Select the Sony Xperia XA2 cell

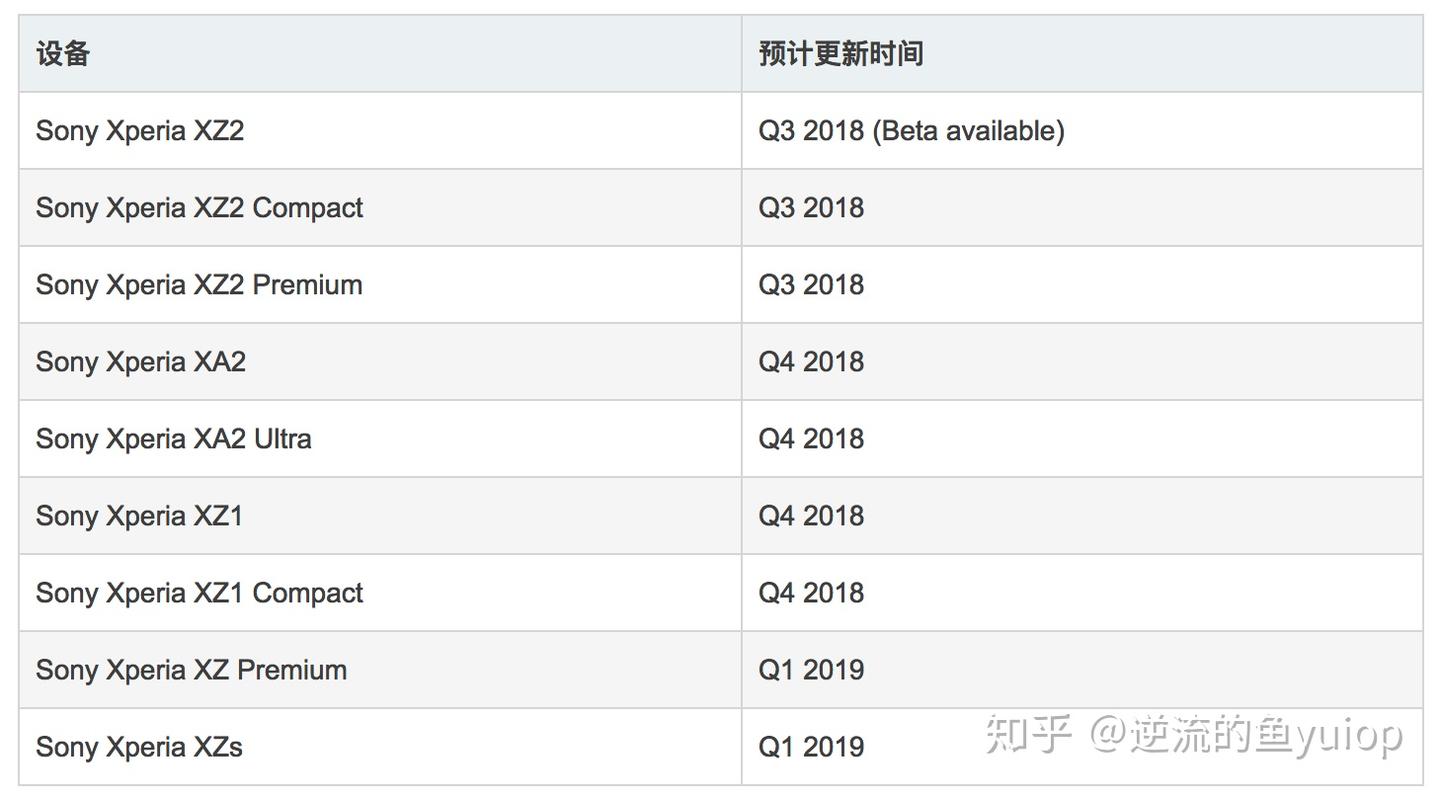(141, 362)
